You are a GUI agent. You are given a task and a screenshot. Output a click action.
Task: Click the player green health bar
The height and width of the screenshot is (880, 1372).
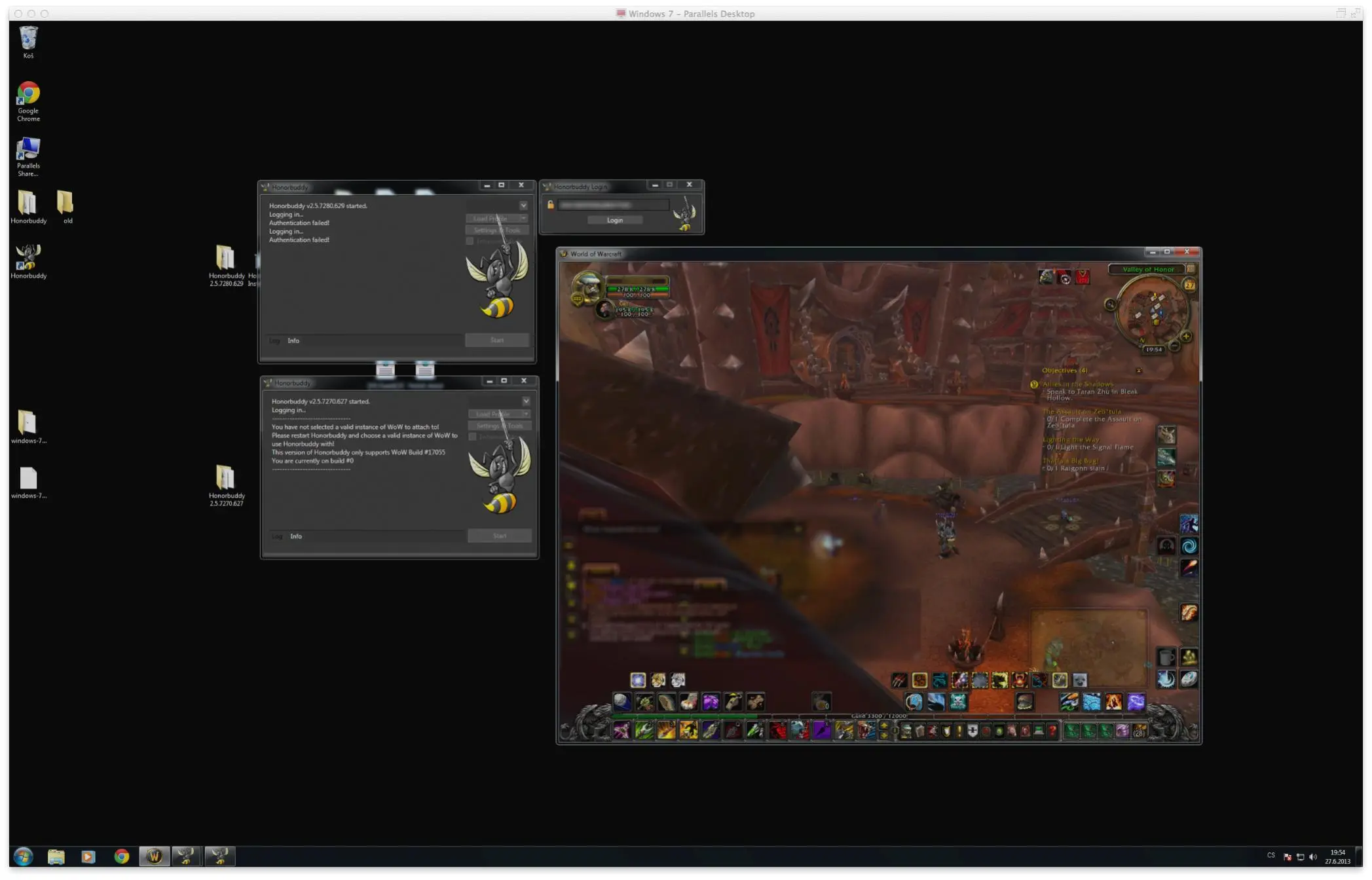(638, 289)
